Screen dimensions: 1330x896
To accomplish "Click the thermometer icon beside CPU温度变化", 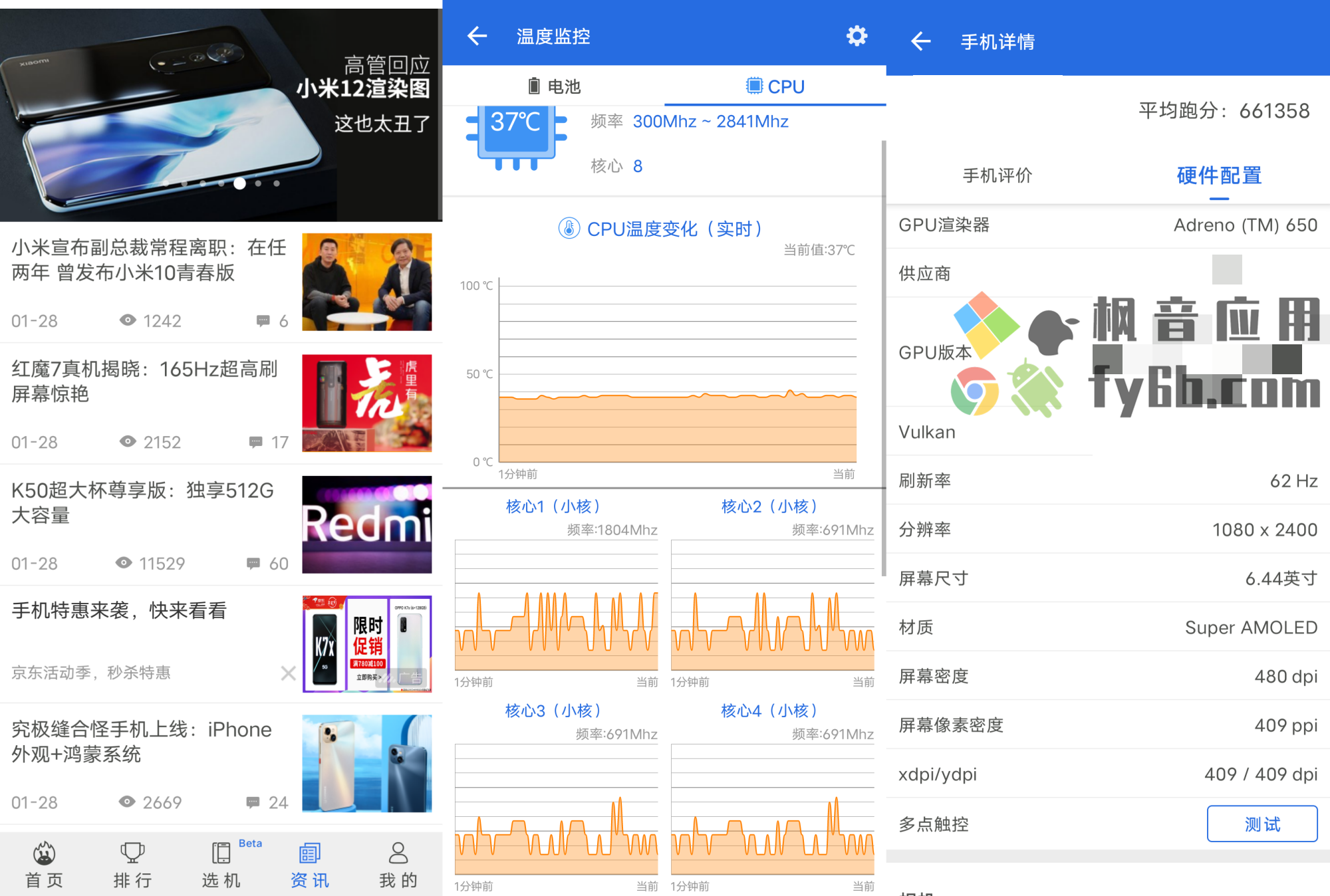I will pyautogui.click(x=569, y=229).
